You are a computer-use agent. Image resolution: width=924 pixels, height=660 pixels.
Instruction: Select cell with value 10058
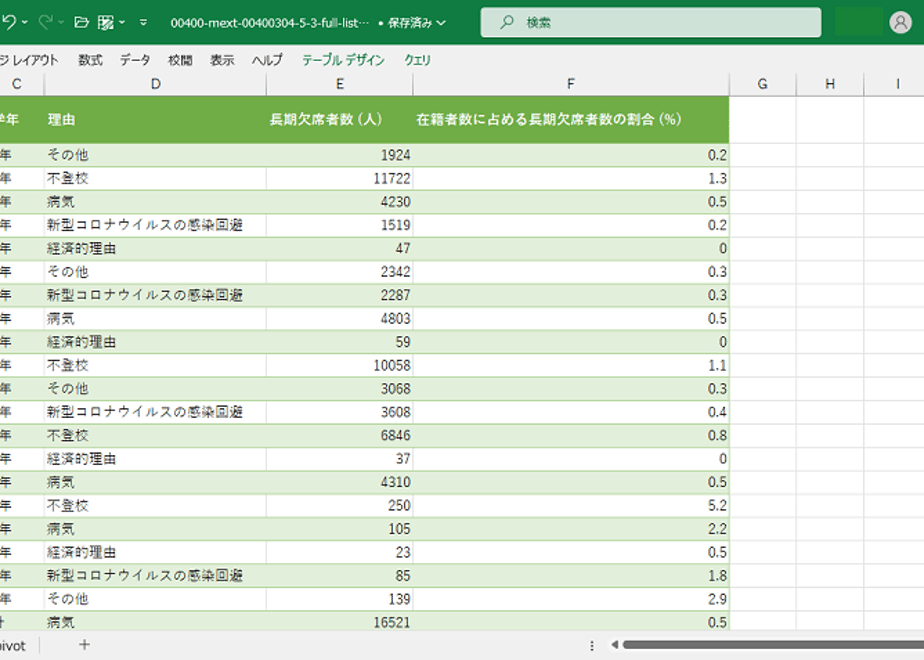point(339,365)
